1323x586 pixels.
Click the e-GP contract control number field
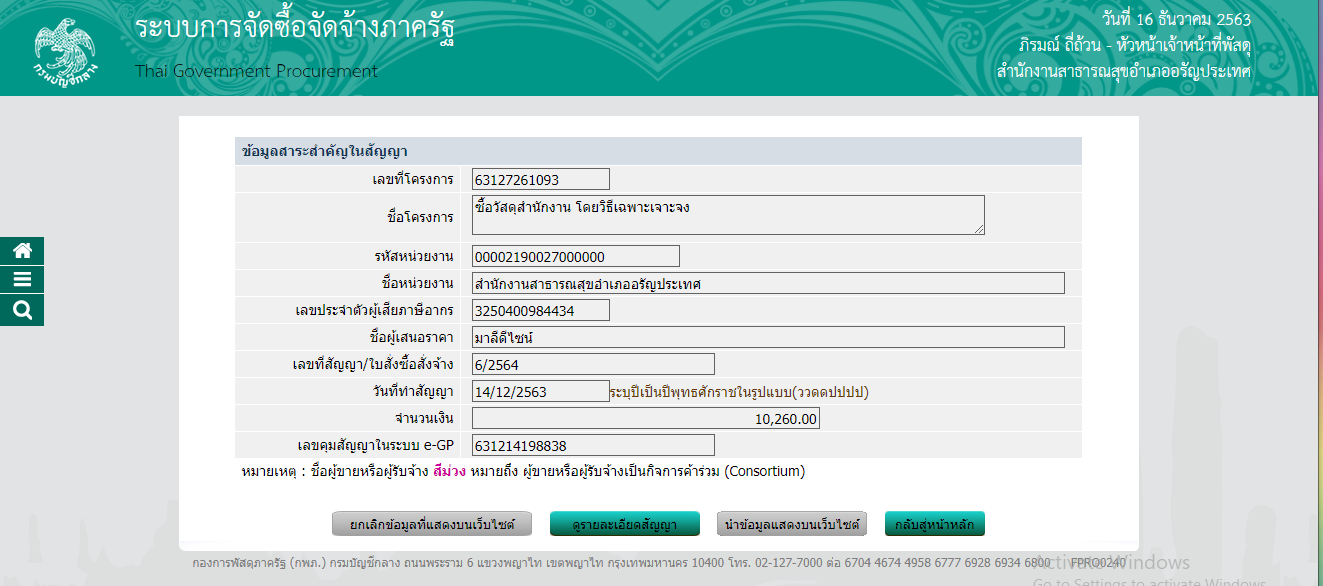[593, 445]
